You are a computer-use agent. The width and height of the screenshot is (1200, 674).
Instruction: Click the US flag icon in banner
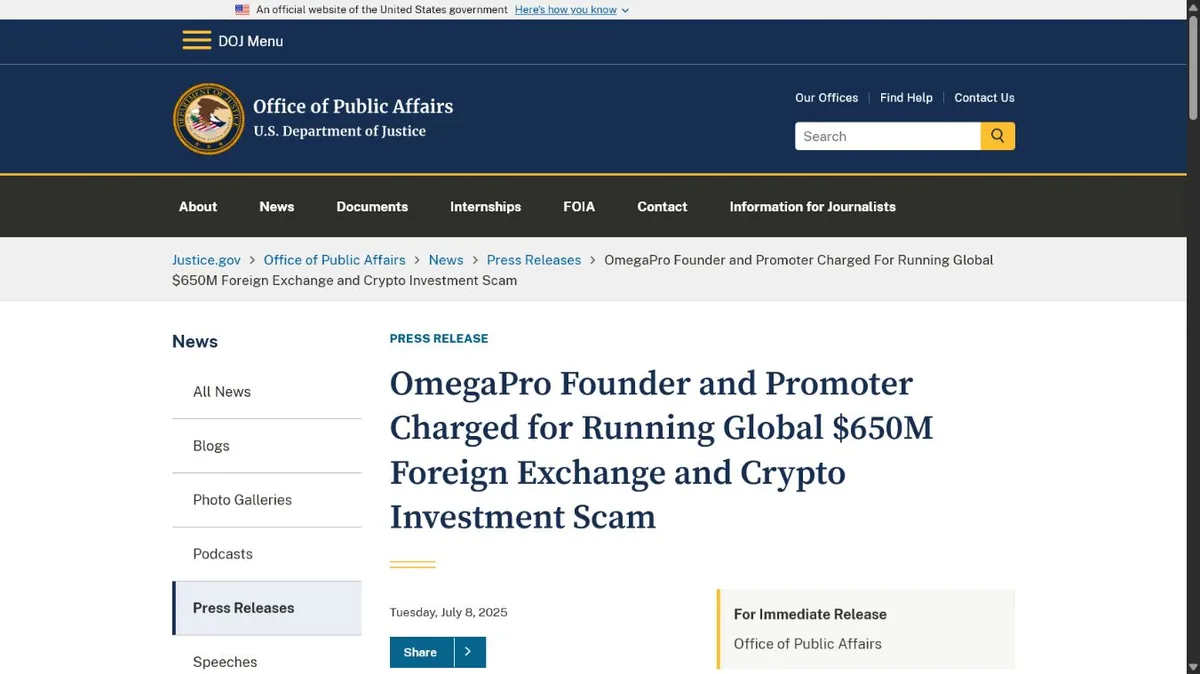(242, 9)
